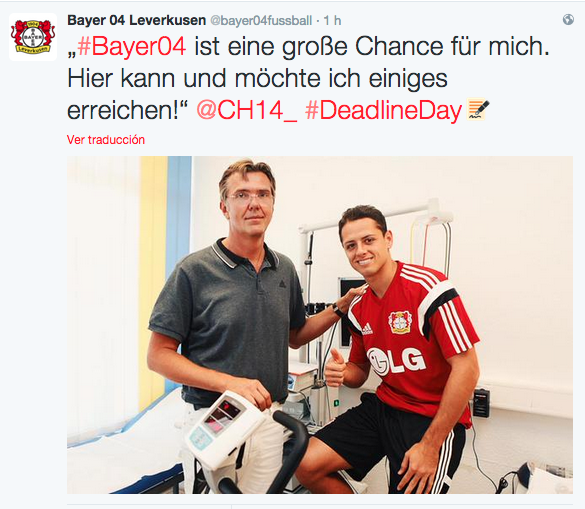Screen dimensions: 585x509
Task: Click the Bayer 04 Leverkusen profile avatar
Action: tap(33, 37)
